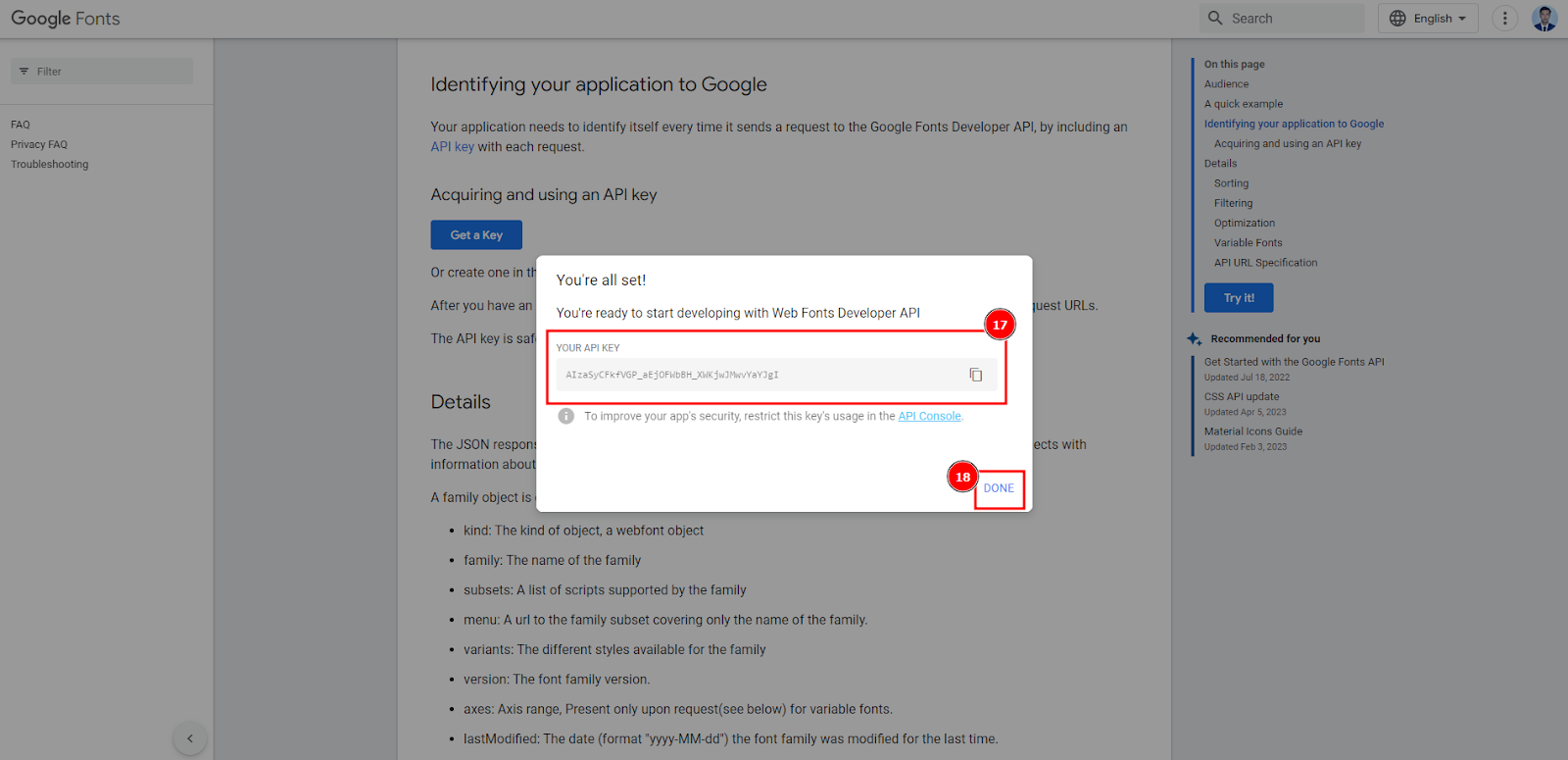Viewport: 1568px width, 760px height.
Task: Open the API Console link
Action: click(929, 416)
